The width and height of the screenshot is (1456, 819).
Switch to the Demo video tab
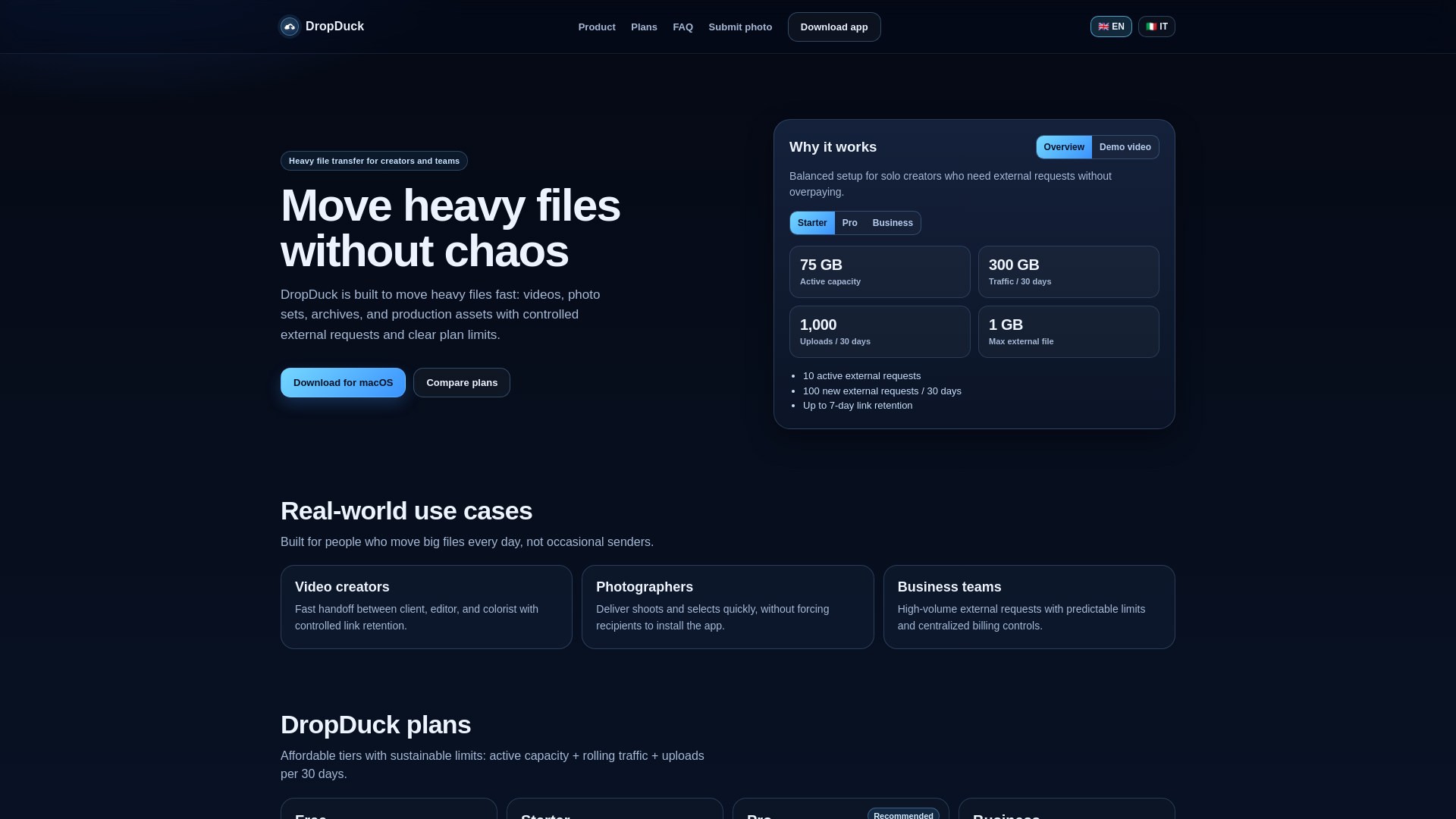point(1125,147)
